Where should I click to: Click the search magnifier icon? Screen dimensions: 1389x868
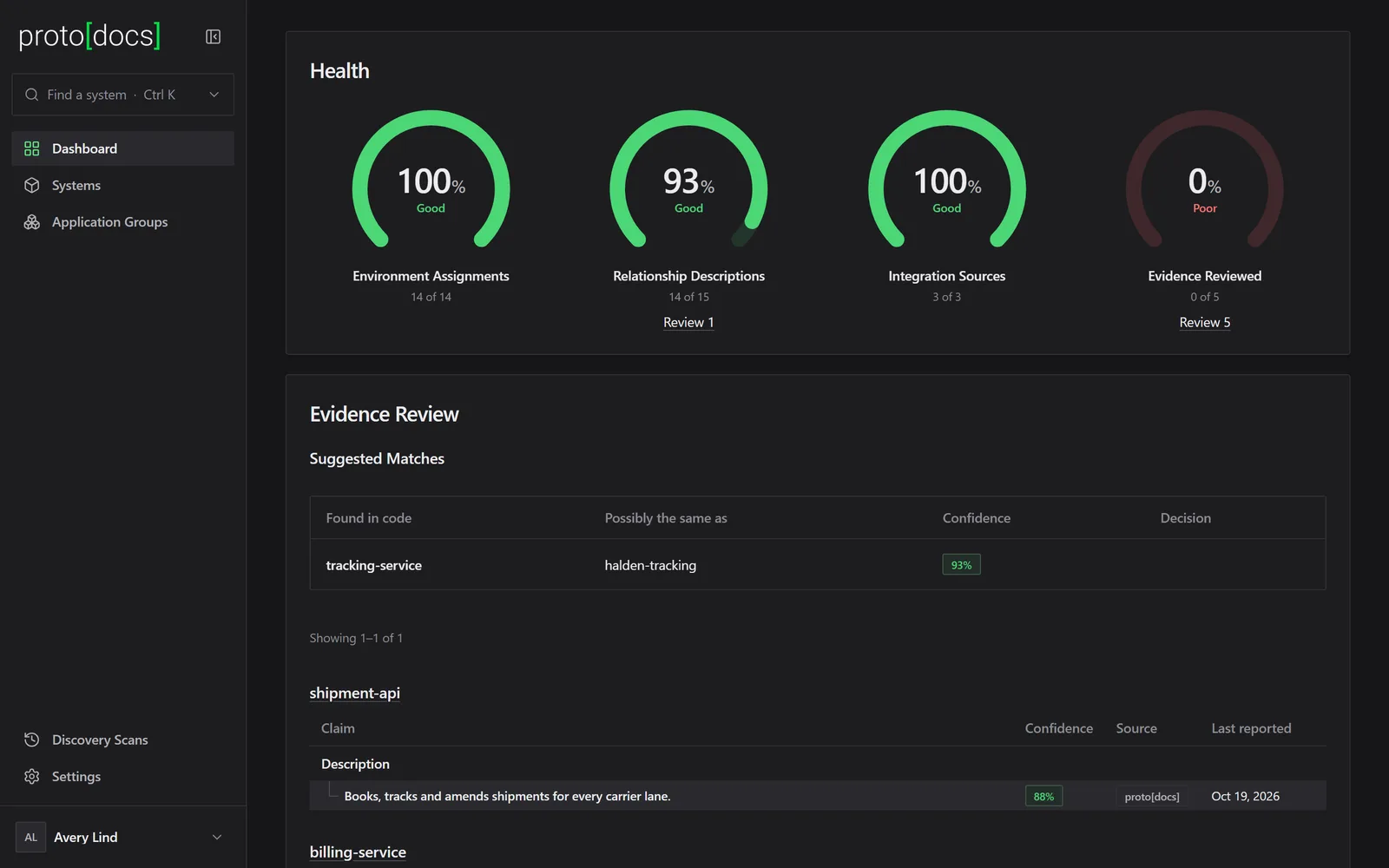31,95
